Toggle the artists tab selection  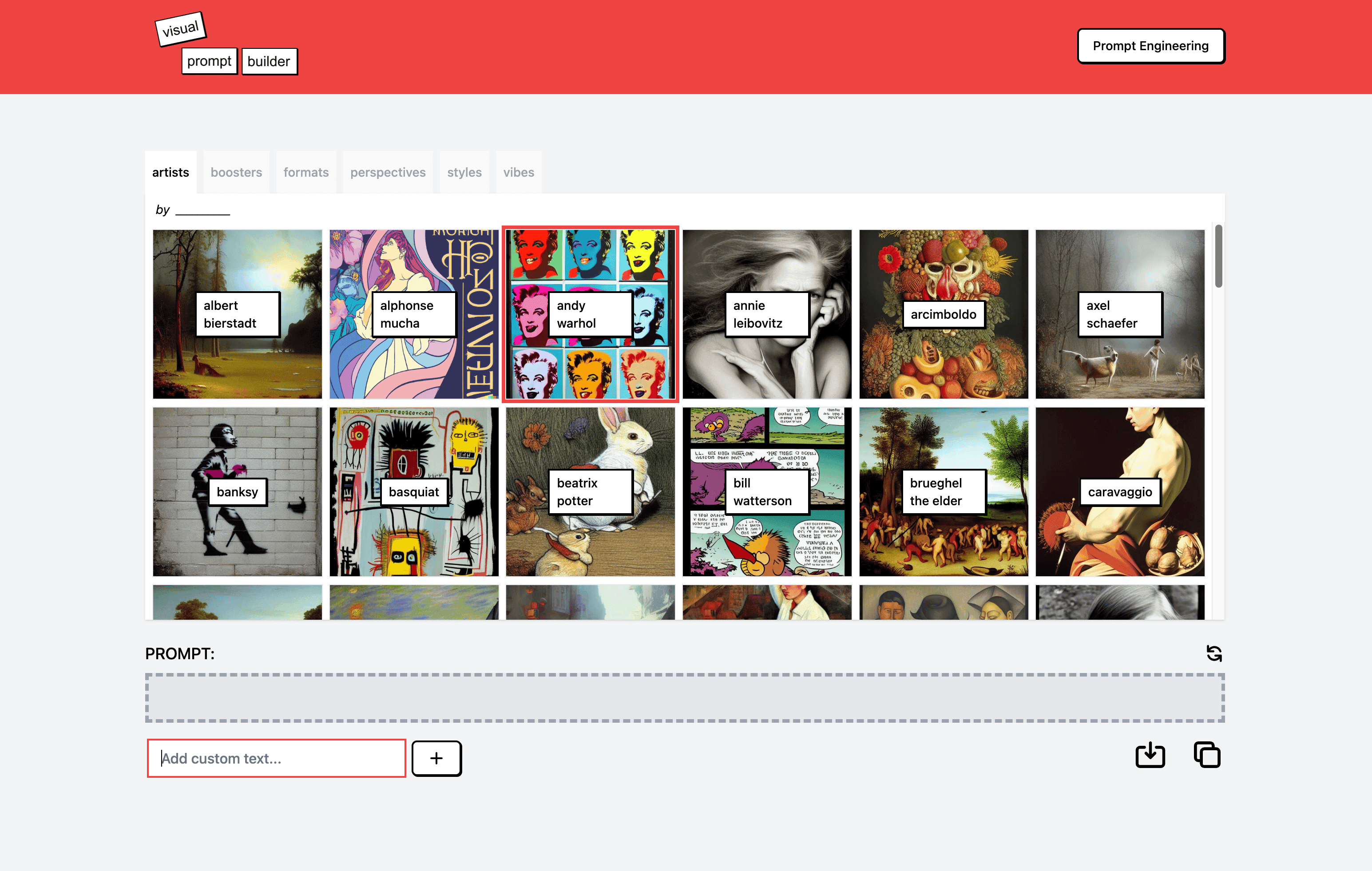171,172
